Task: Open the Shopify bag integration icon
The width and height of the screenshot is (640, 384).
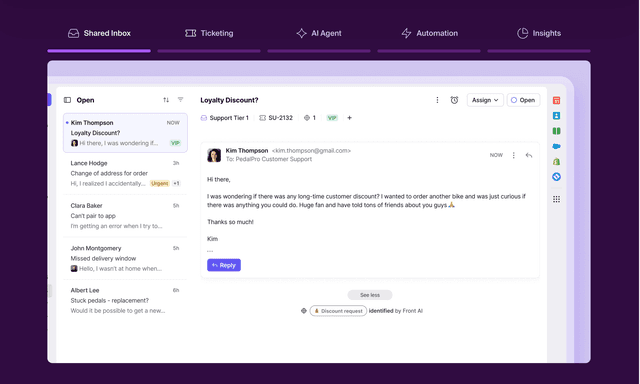Action: (x=556, y=162)
